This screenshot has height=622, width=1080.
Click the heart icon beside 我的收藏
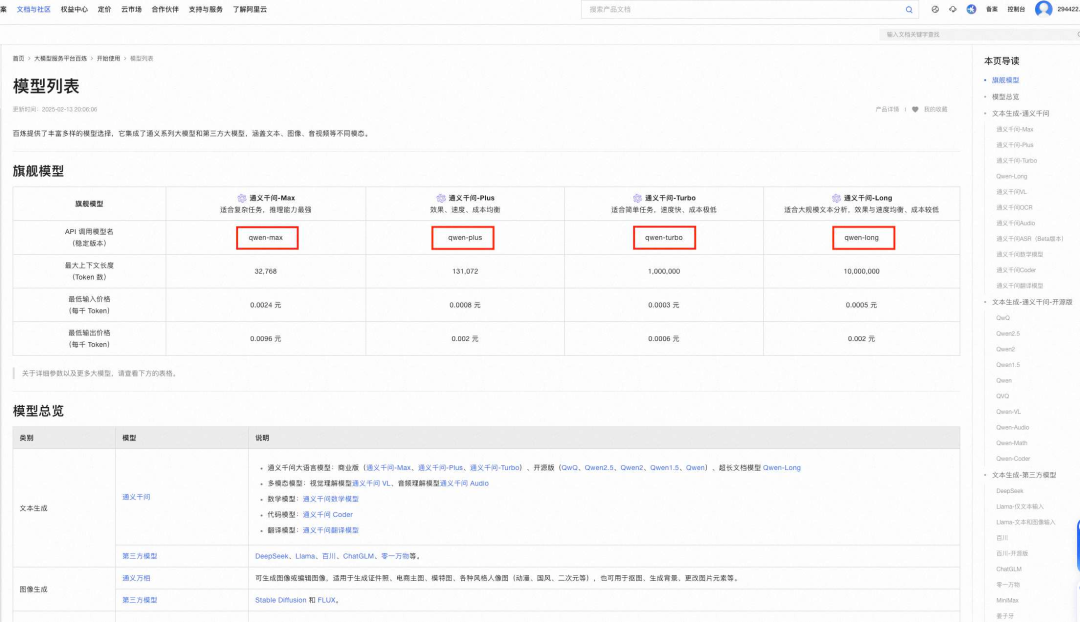coord(915,110)
